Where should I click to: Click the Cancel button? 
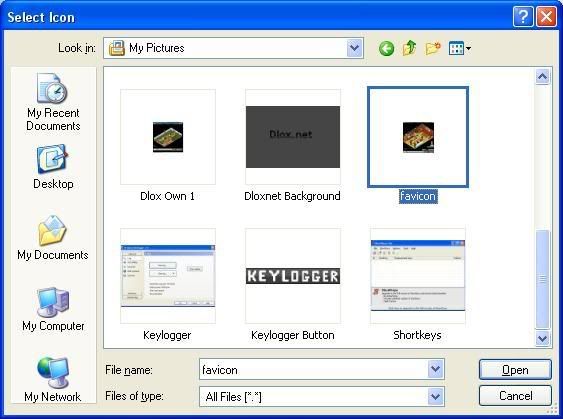tap(515, 396)
